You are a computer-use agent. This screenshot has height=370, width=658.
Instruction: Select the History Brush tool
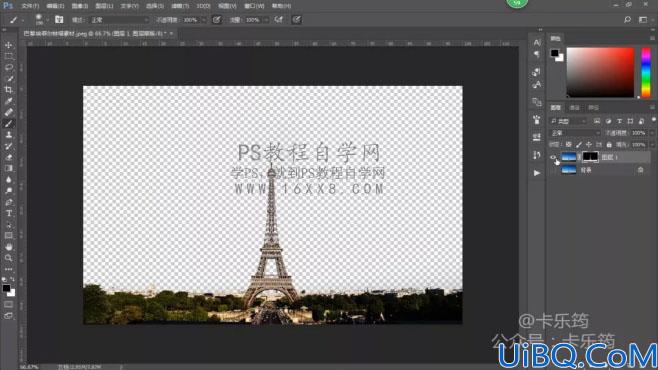tap(8, 146)
